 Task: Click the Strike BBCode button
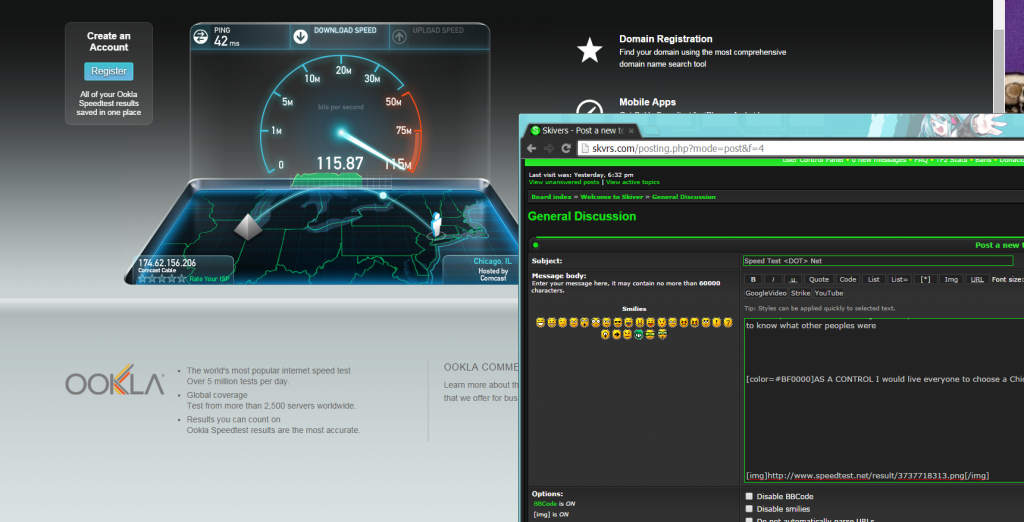801,293
